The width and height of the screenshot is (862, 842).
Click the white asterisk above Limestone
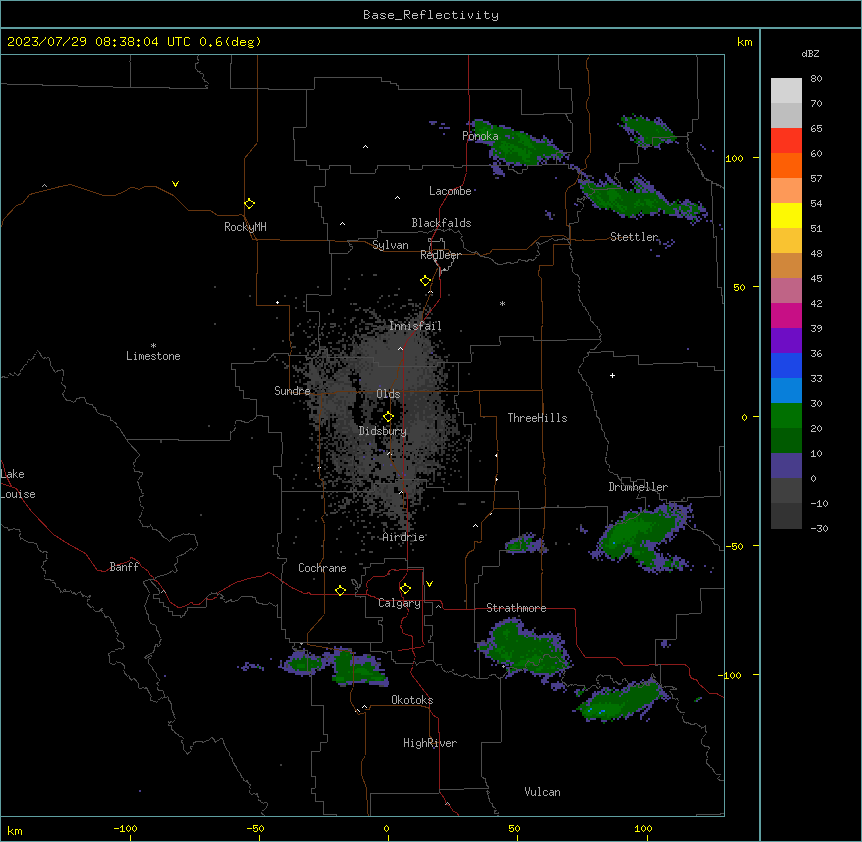click(x=153, y=346)
